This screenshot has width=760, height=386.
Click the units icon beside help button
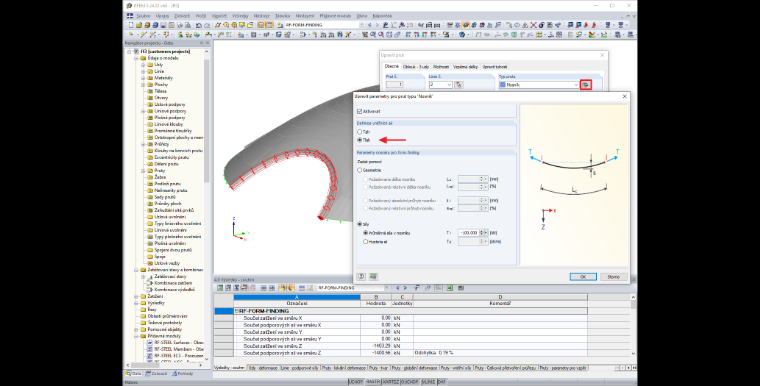pyautogui.click(x=373, y=276)
